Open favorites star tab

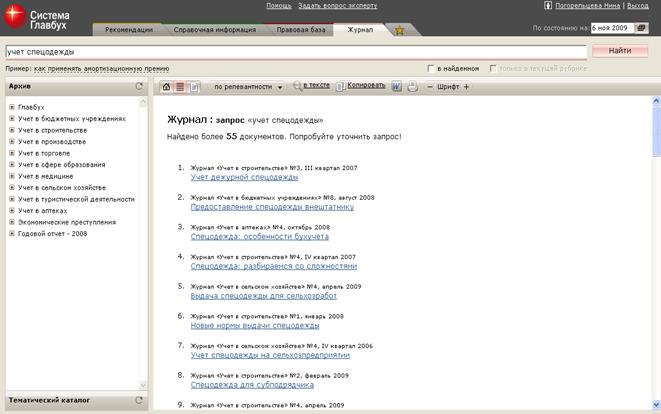(x=399, y=30)
